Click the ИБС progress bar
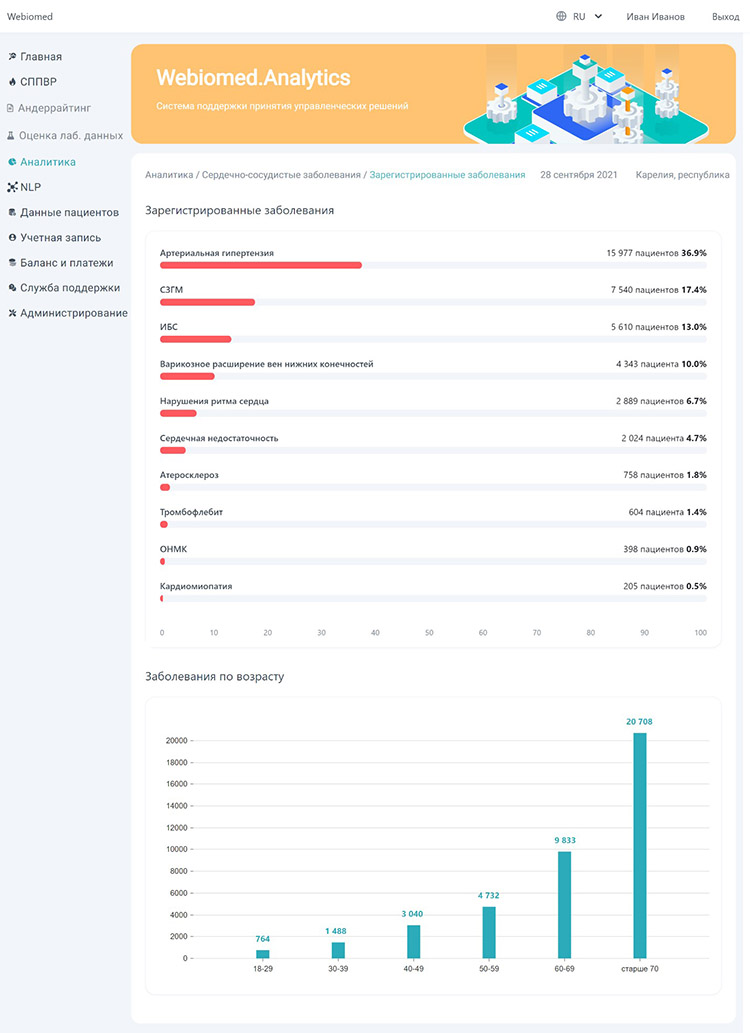 pos(433,339)
